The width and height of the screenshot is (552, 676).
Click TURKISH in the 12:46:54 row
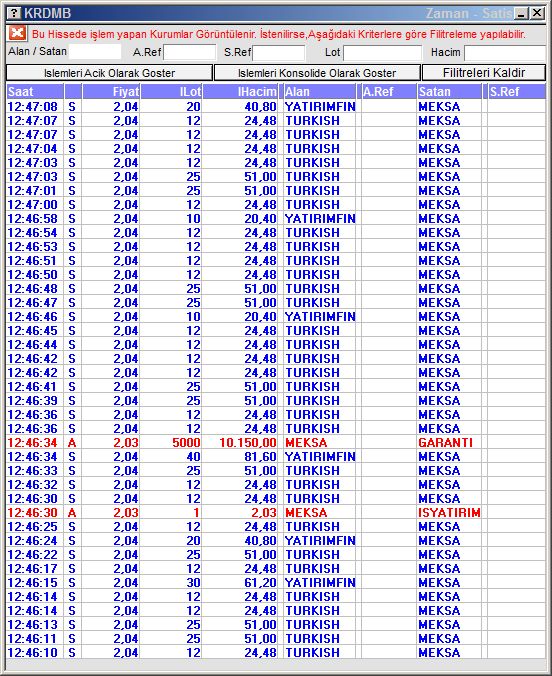[x=312, y=232]
